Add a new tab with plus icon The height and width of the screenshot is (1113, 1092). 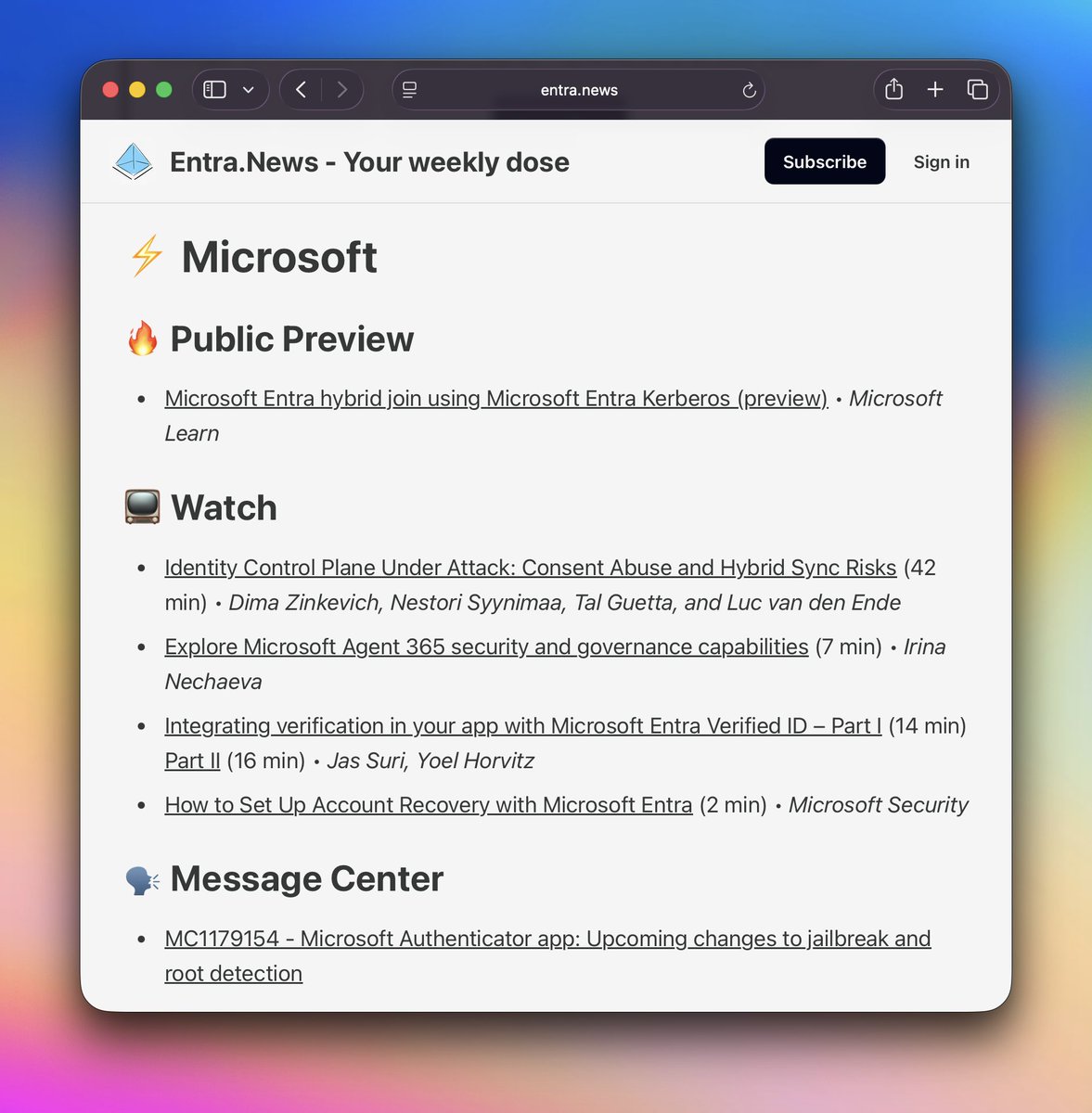(935, 89)
